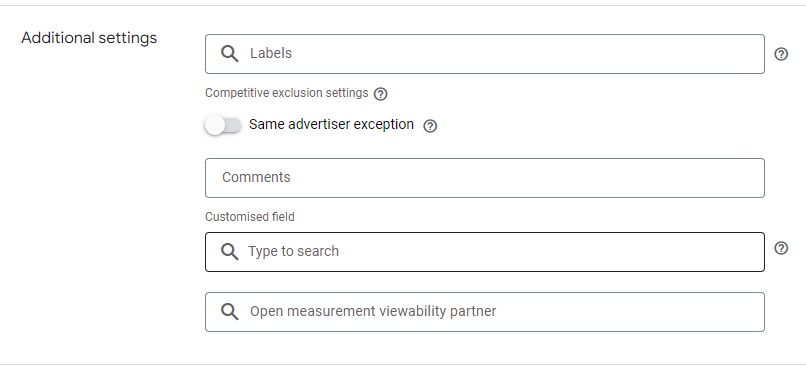Image resolution: width=806 pixels, height=368 pixels.
Task: Click the Competitive exclusion settings caption
Action: click(287, 93)
